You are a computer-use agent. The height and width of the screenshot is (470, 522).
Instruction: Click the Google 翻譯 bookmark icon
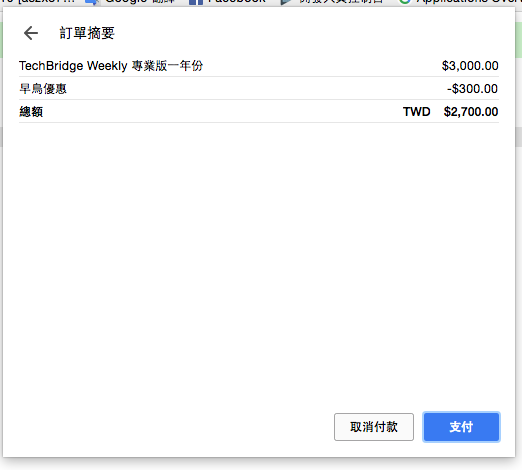click(92, 2)
